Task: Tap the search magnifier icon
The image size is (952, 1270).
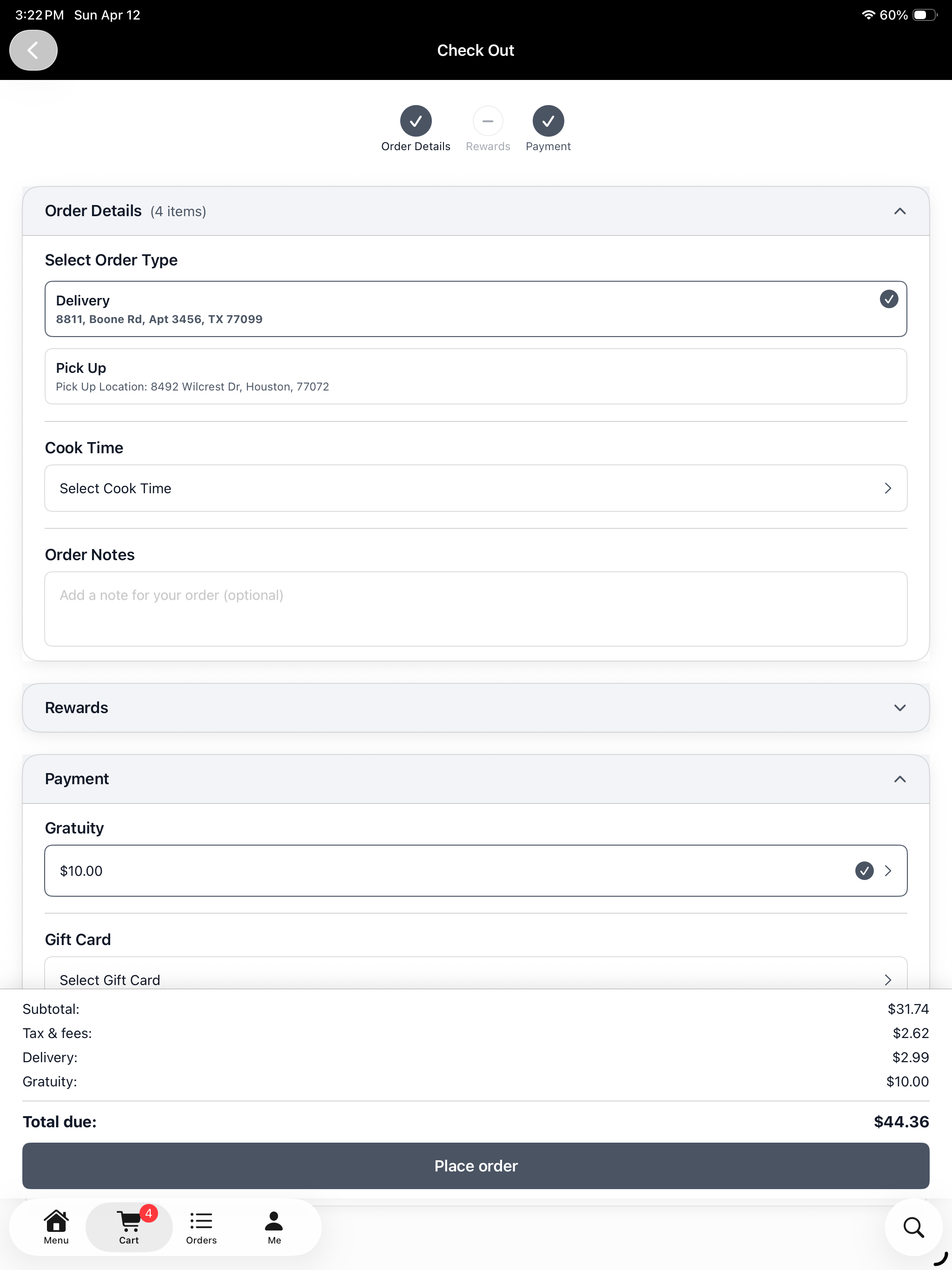Action: click(913, 1228)
